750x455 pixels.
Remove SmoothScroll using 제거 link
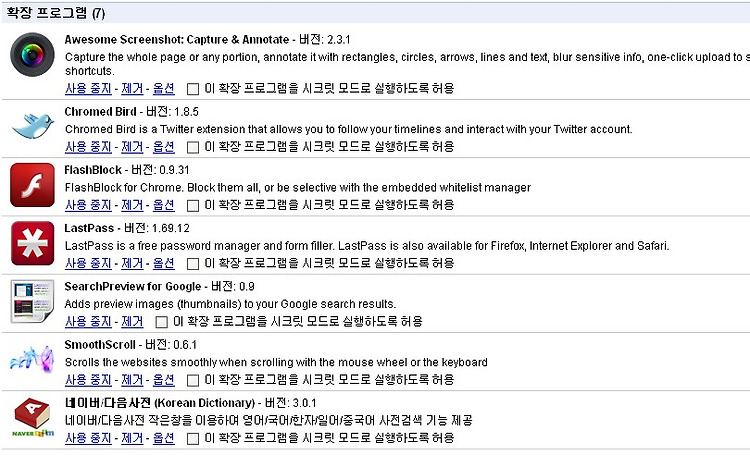(132, 380)
